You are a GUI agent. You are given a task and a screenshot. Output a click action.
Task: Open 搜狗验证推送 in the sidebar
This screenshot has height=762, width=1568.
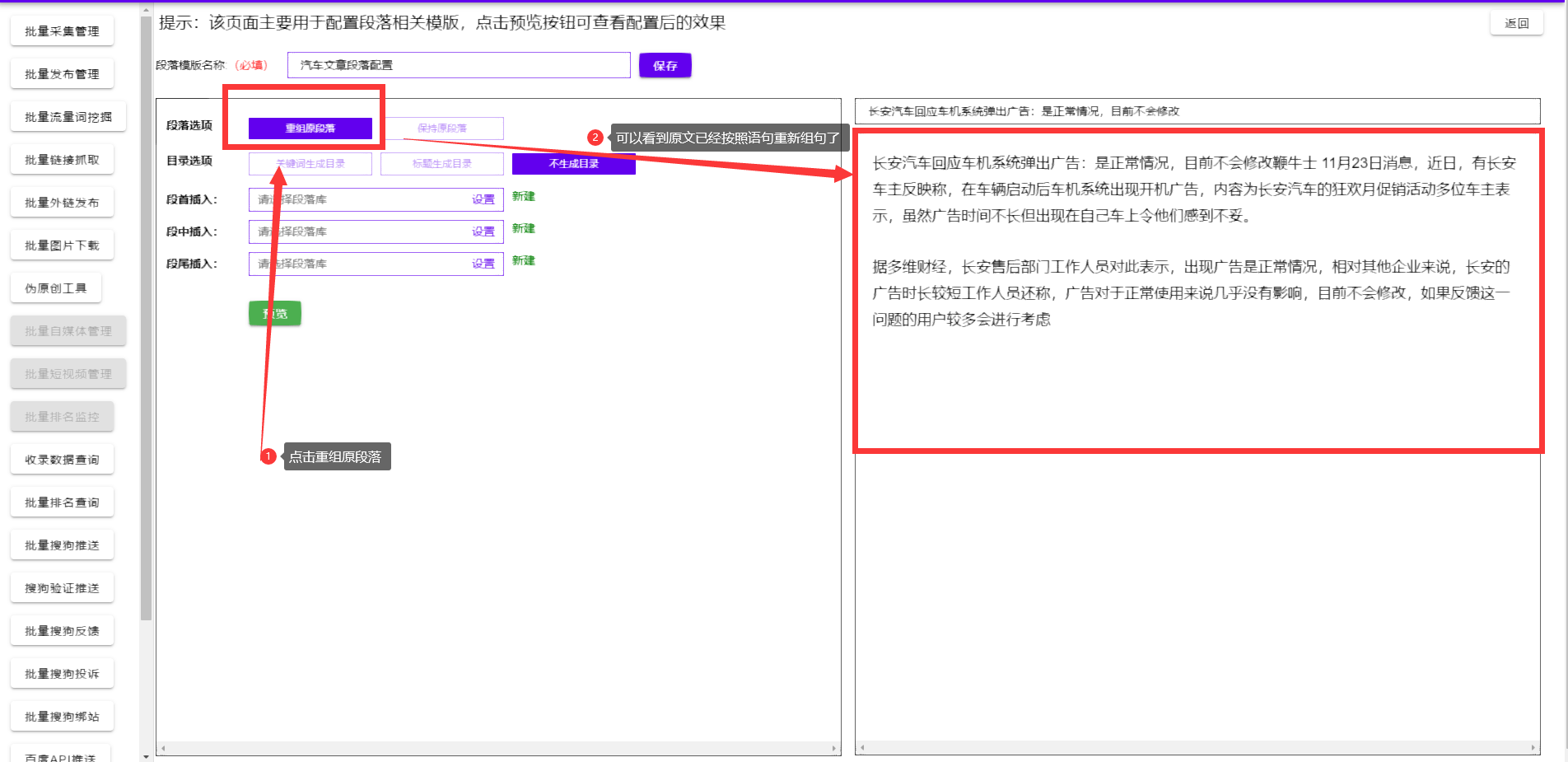(62, 588)
